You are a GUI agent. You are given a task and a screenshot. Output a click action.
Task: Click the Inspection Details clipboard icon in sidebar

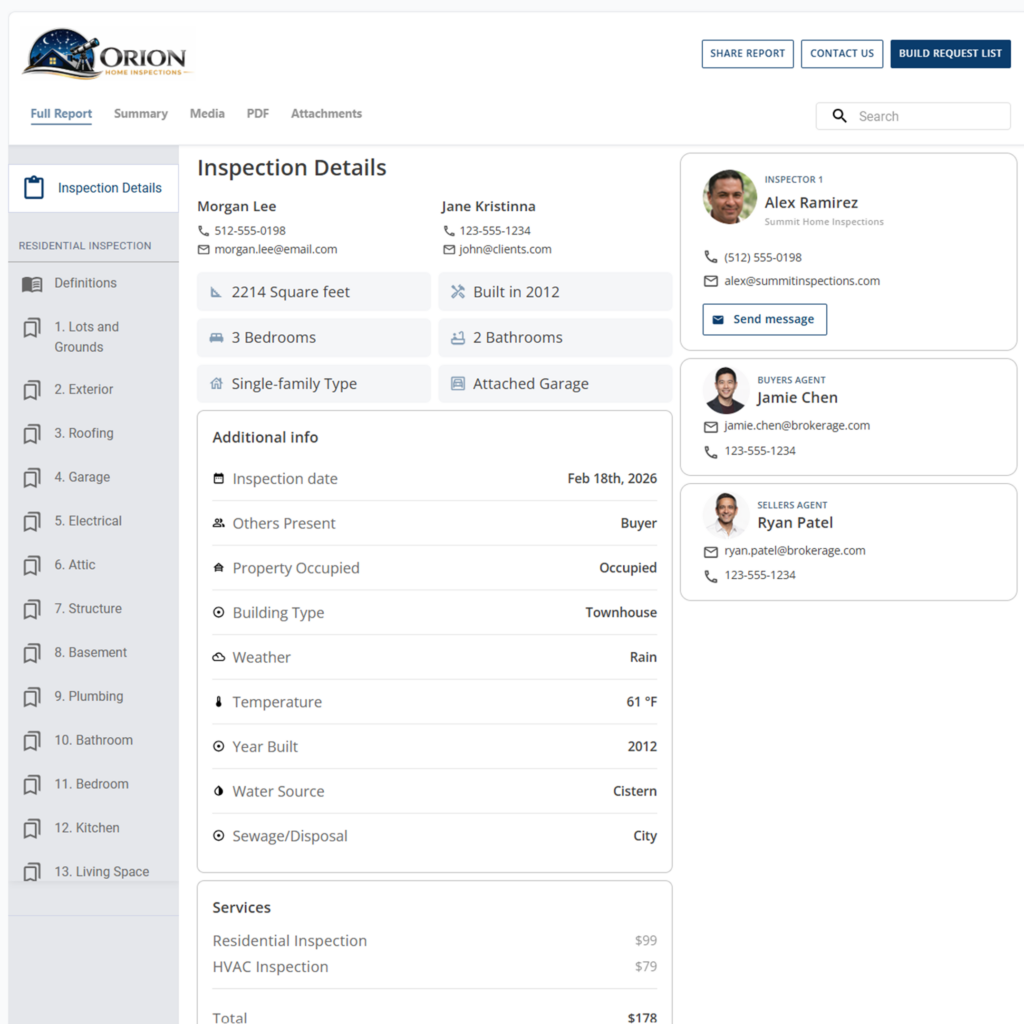[x=33, y=187]
